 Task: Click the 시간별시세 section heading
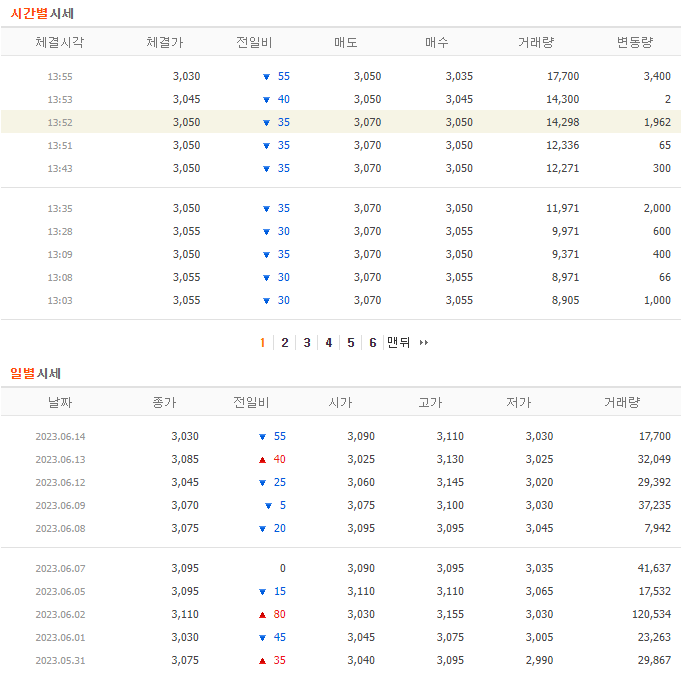pyautogui.click(x=42, y=13)
